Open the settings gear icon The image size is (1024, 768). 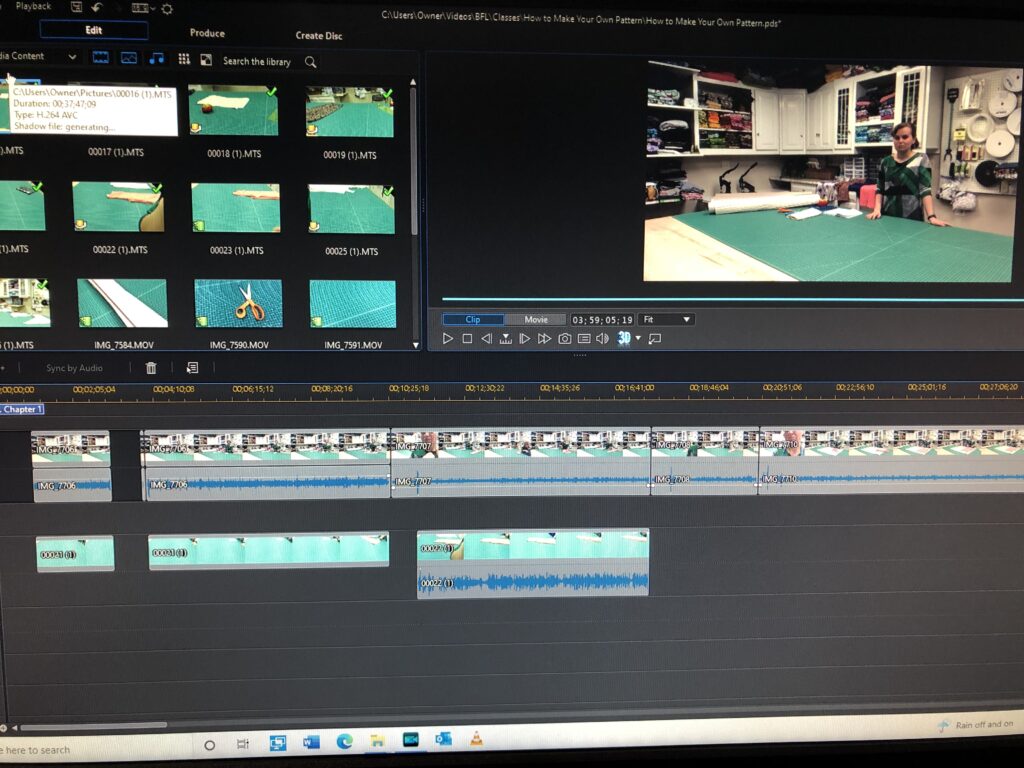point(167,9)
